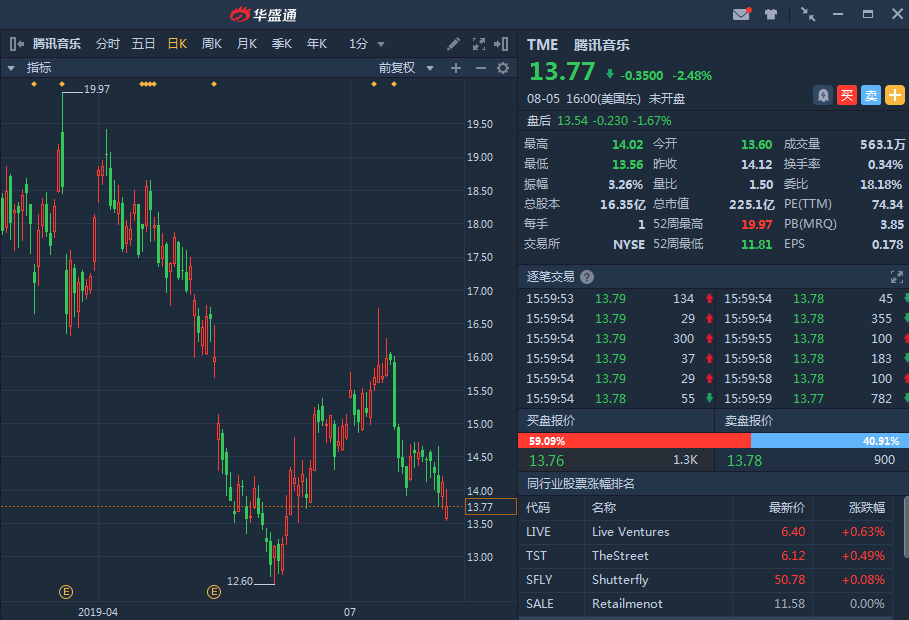This screenshot has height=620, width=909.
Task: Switch to 五日 five-day tab
Action: point(143,44)
